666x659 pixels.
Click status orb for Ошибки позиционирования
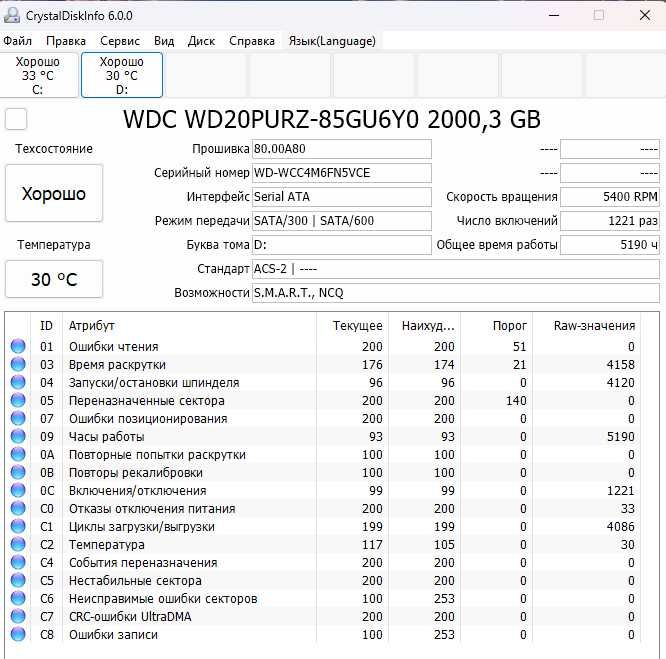coord(18,418)
